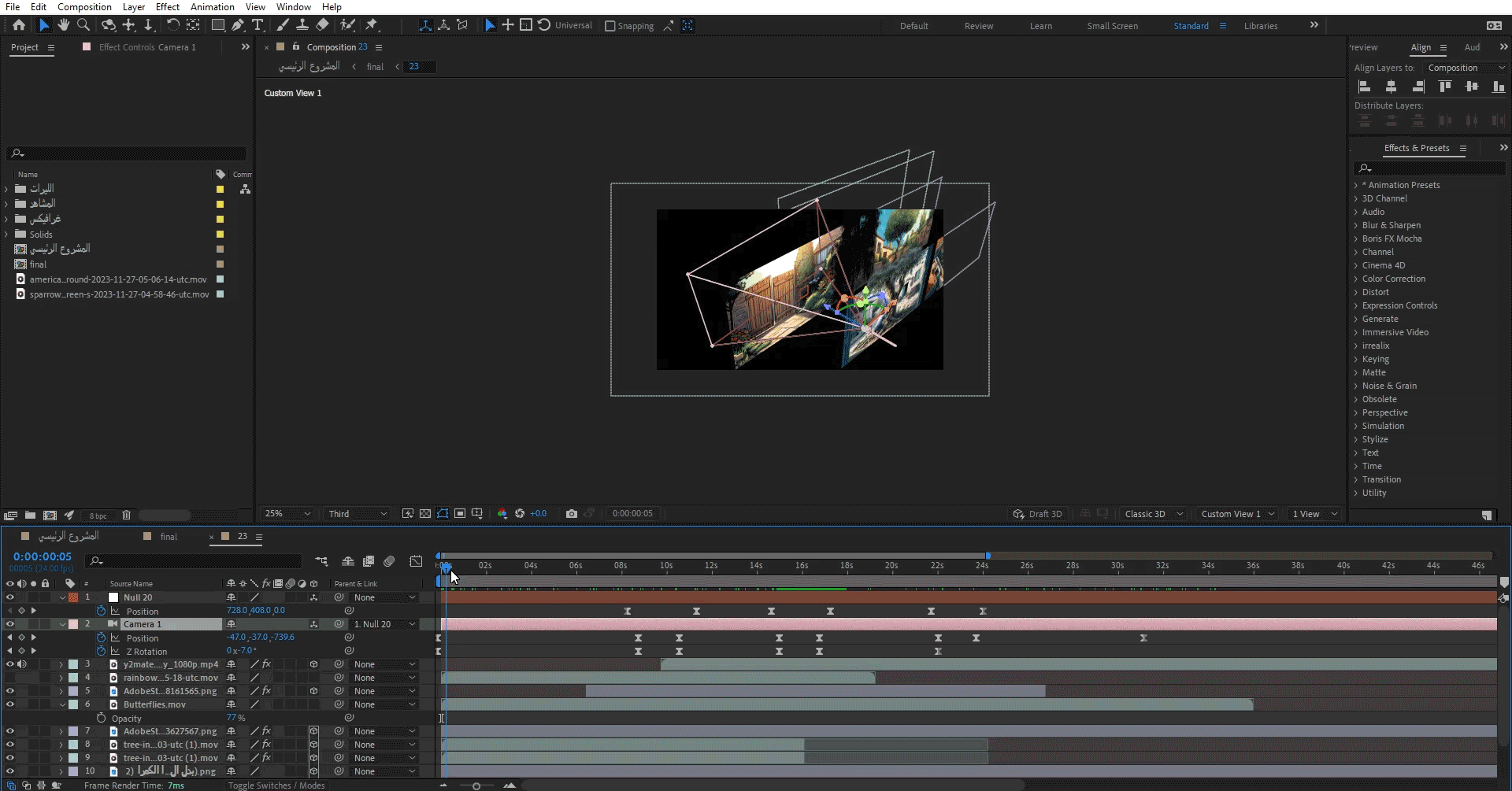Click the final breadcrumb in composition navigator
The image size is (1512, 791).
[x=375, y=67]
